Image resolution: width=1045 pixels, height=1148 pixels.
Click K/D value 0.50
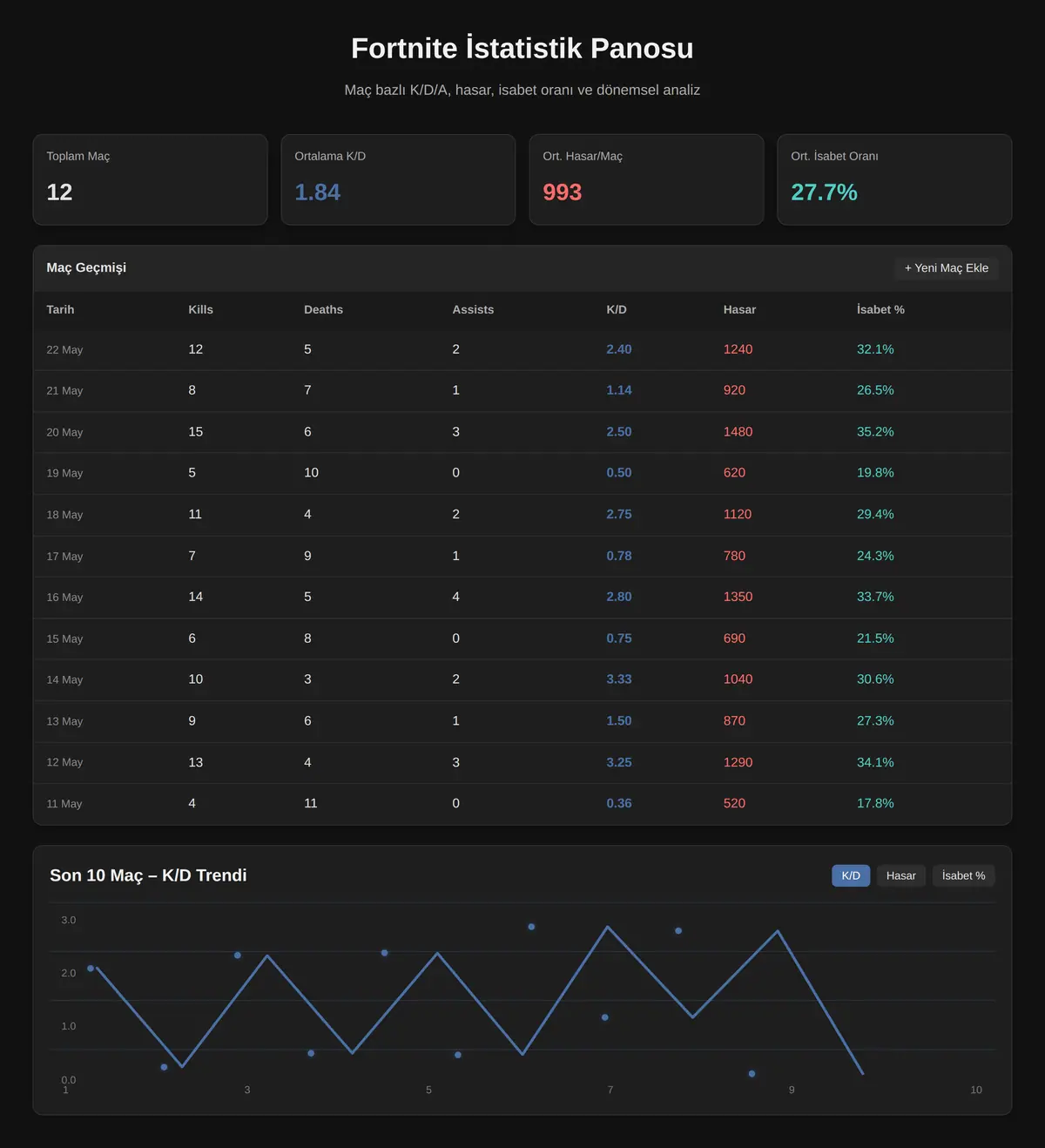pos(619,473)
